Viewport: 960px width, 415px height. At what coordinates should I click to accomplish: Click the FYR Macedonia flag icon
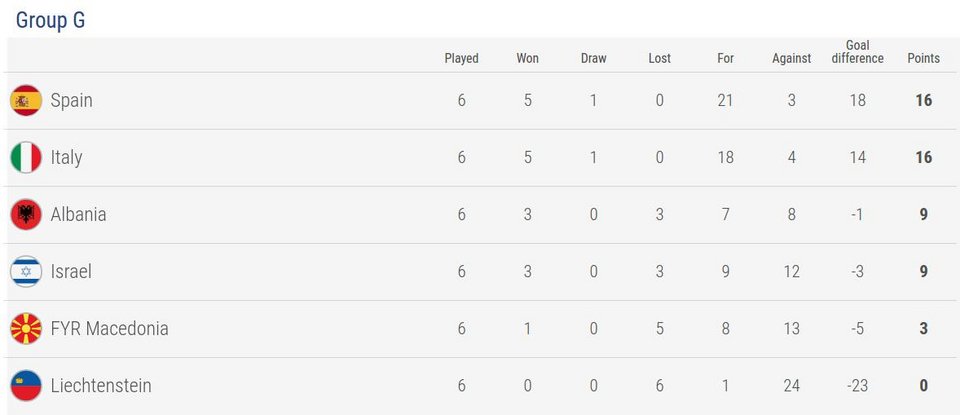[26, 329]
